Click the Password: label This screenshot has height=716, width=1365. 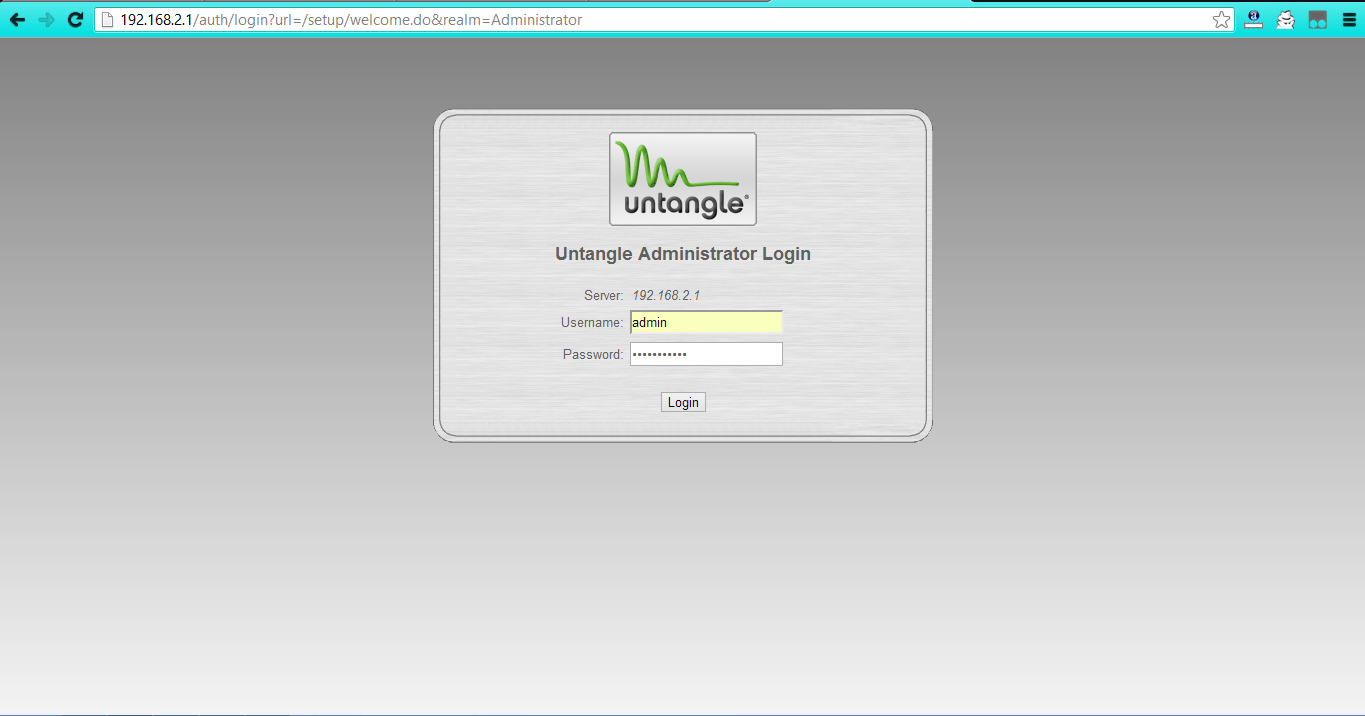[x=593, y=354]
